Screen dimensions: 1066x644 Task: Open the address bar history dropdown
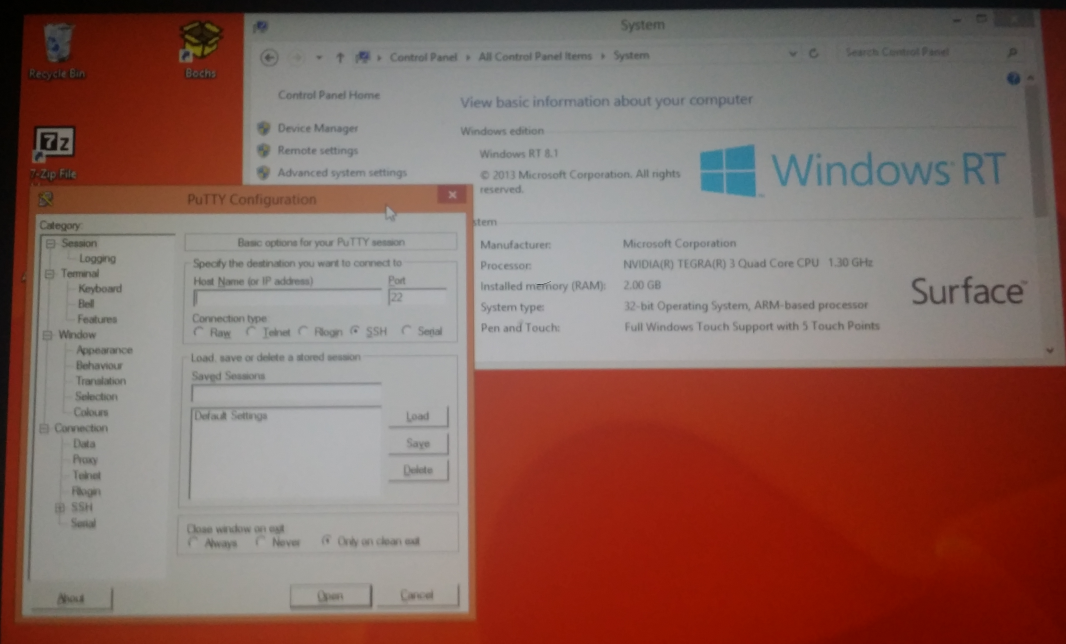click(x=792, y=54)
